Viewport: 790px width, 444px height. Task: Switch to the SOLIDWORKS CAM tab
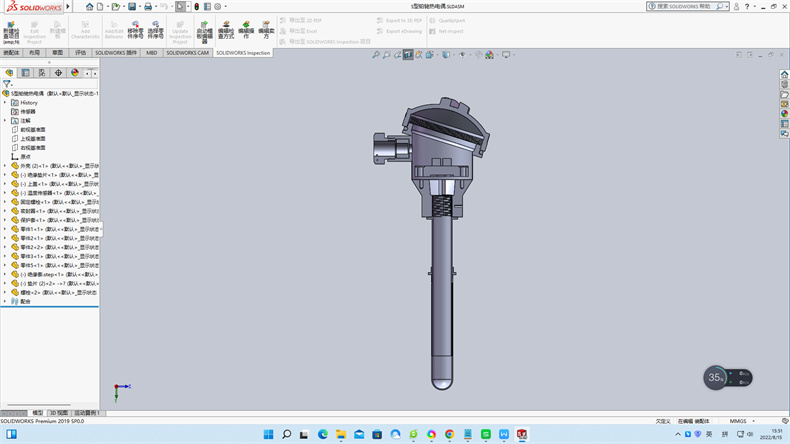(x=188, y=53)
